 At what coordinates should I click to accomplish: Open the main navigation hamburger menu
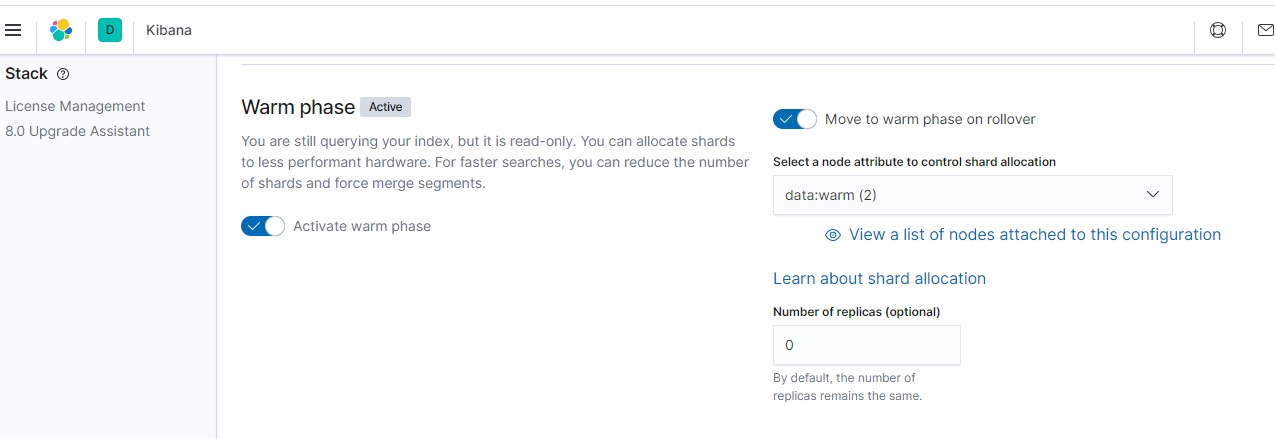pyautogui.click(x=13, y=30)
